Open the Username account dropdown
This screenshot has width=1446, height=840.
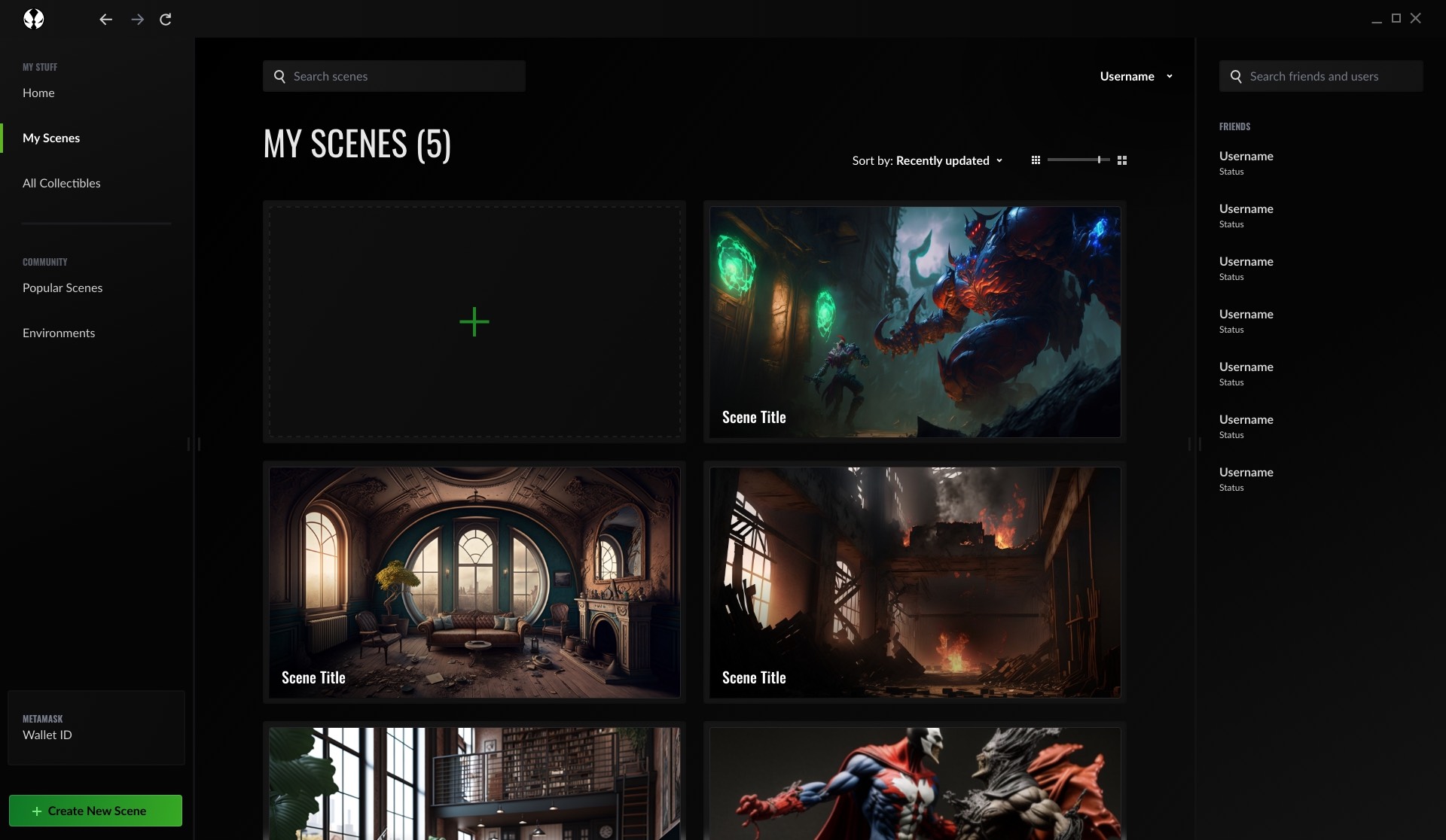[x=1136, y=76]
